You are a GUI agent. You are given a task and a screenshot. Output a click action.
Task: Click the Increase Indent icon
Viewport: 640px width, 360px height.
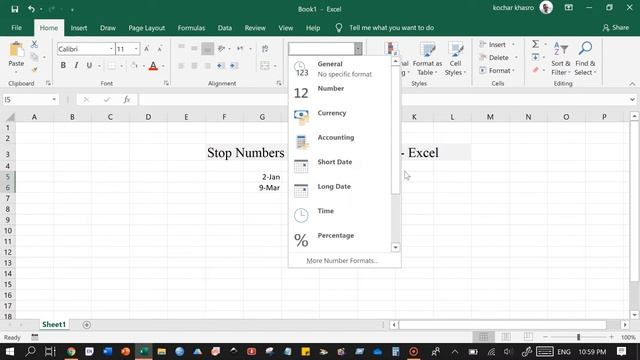pos(234,66)
